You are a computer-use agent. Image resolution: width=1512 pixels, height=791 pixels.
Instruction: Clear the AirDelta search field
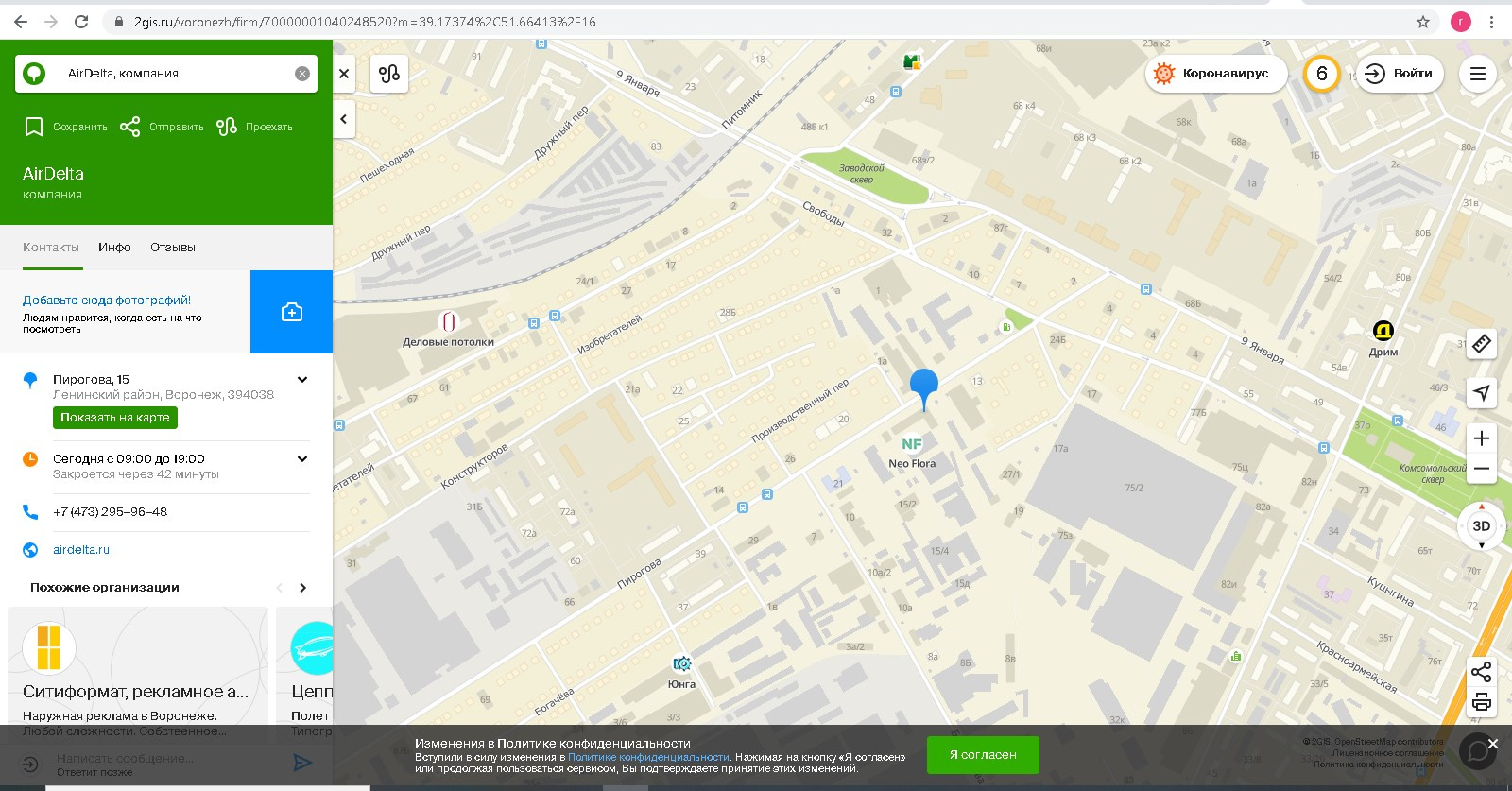click(302, 74)
